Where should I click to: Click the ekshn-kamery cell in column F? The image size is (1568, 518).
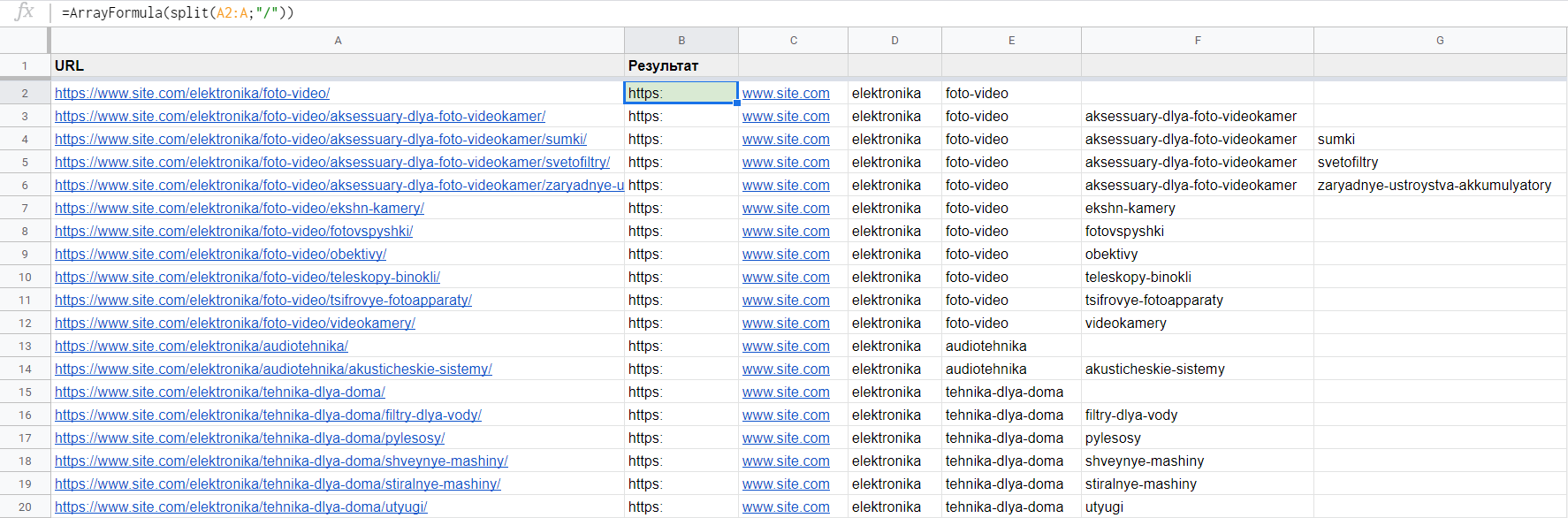click(x=1198, y=208)
